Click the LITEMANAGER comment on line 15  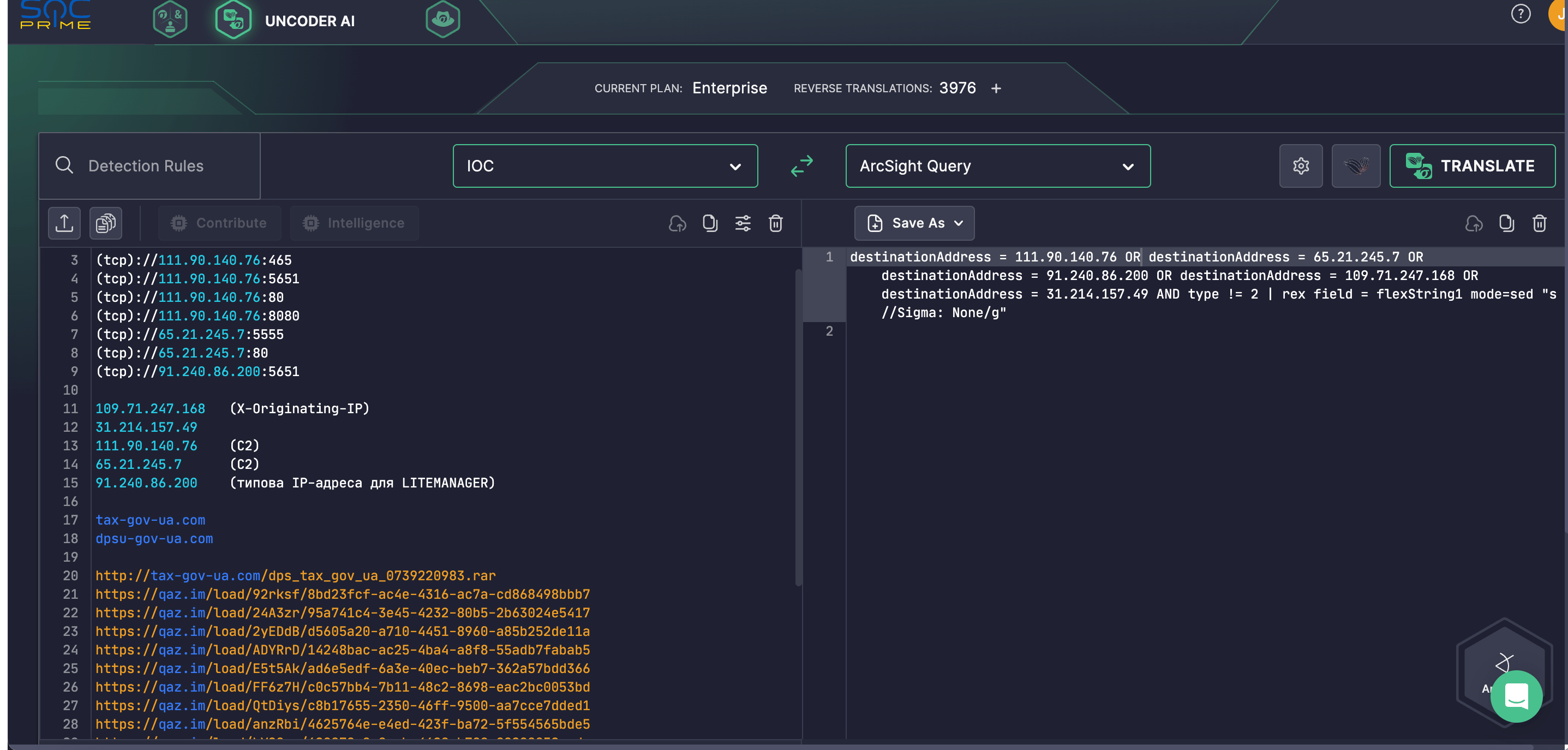362,483
